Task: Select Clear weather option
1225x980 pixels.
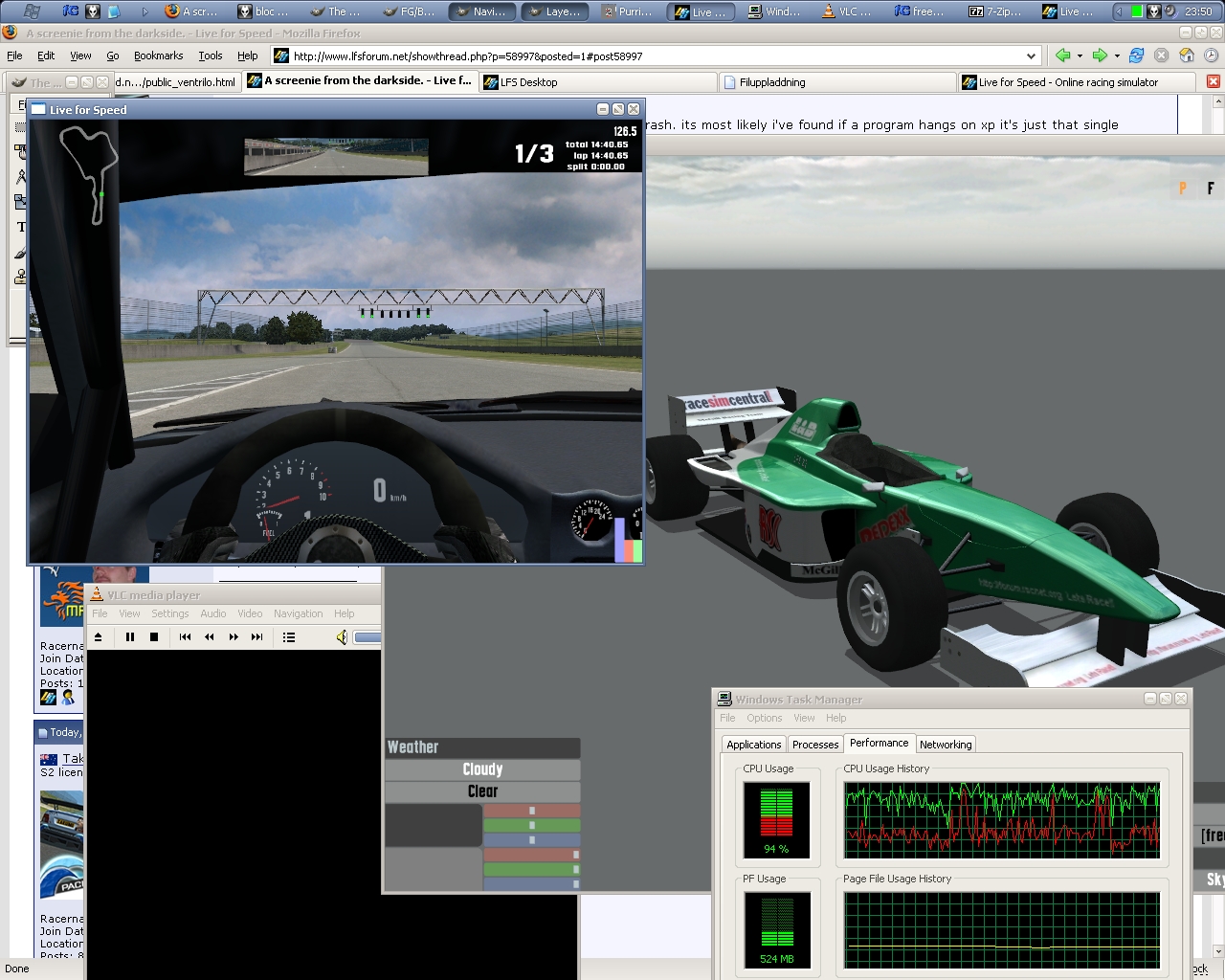Action: pyautogui.click(x=482, y=791)
